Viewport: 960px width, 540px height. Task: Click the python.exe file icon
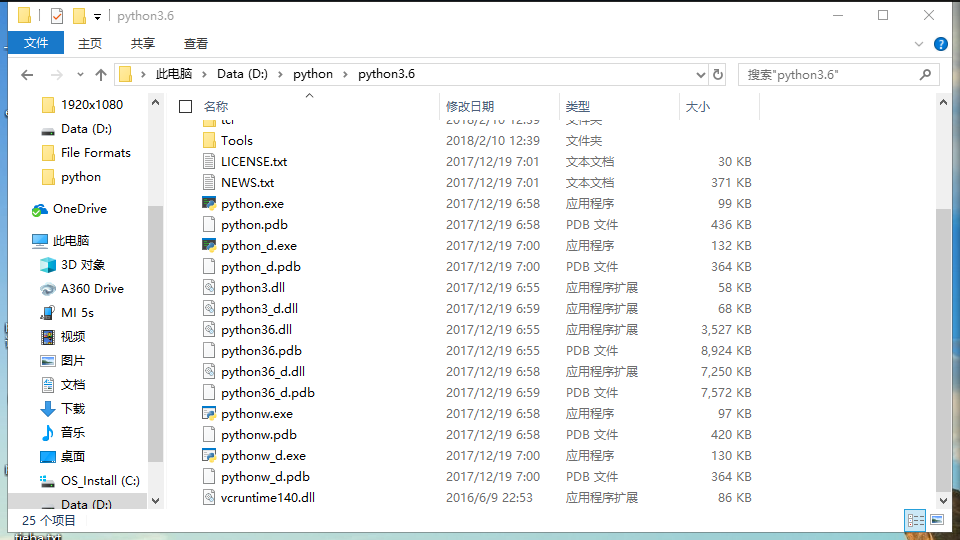(x=209, y=203)
